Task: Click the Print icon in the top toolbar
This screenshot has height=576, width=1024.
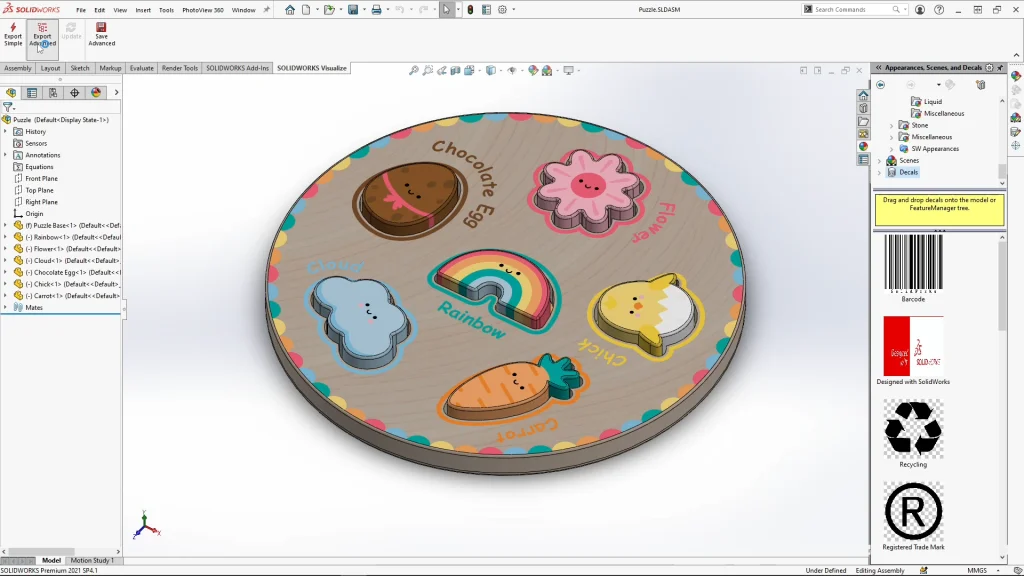Action: (376, 10)
